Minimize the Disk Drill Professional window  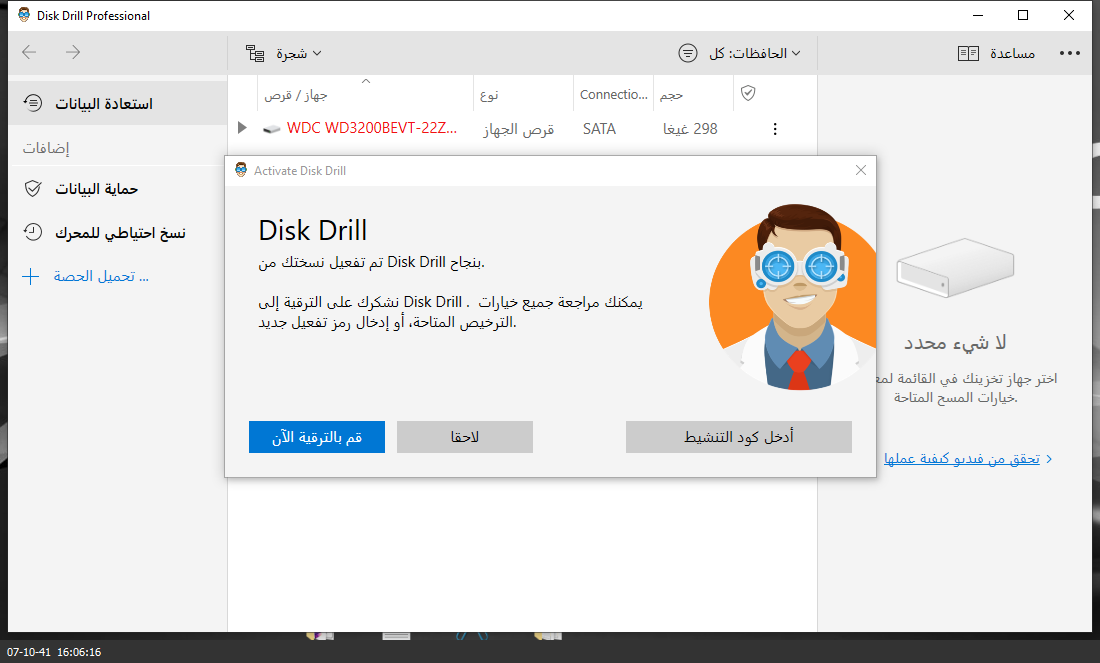(978, 15)
